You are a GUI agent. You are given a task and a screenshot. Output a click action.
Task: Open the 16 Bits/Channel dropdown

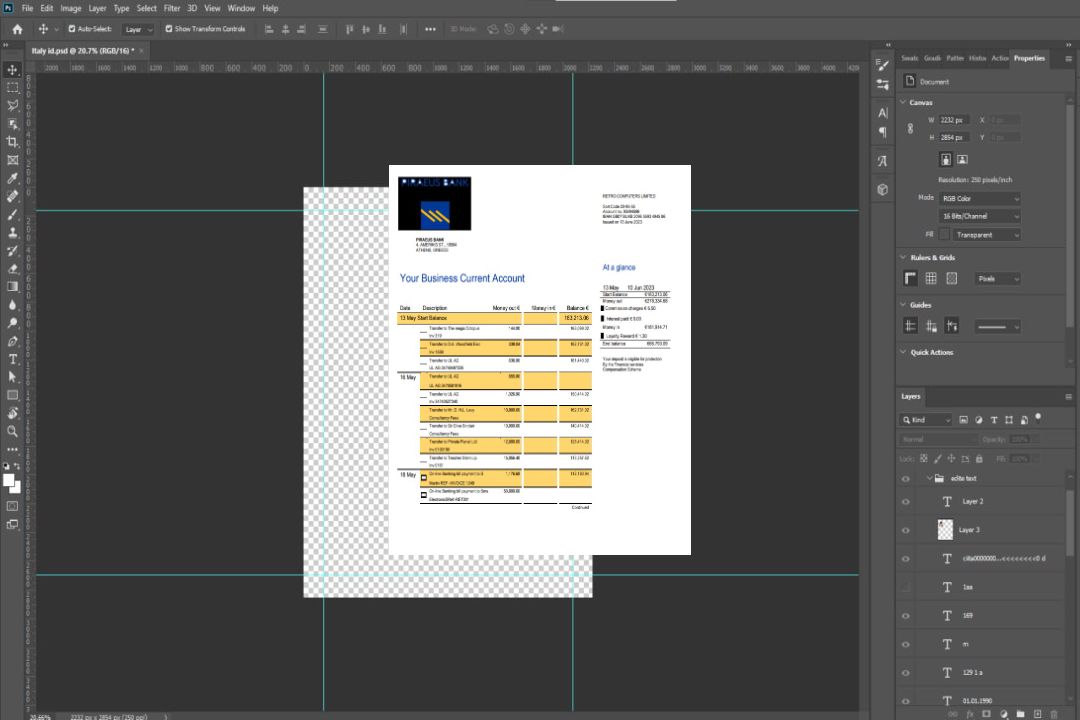[x=980, y=217]
